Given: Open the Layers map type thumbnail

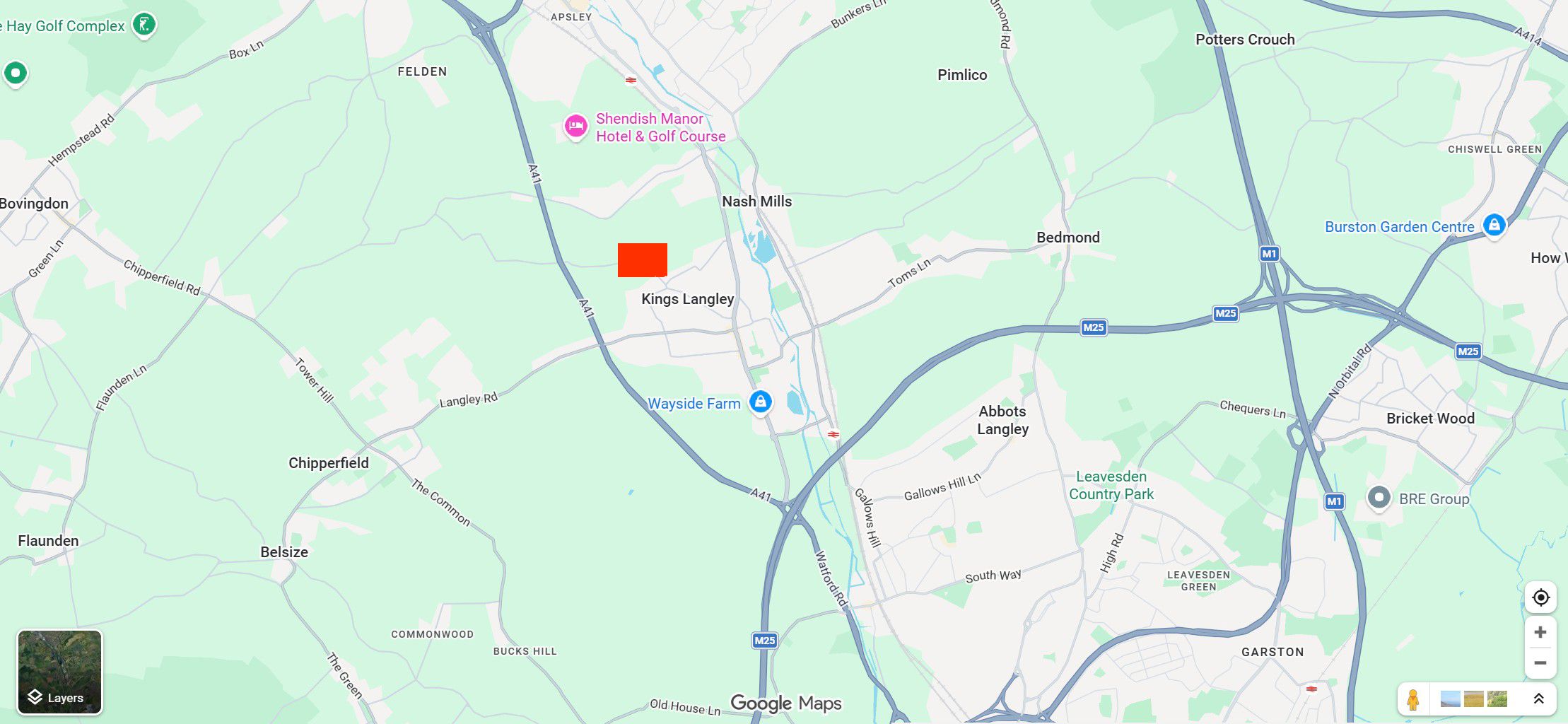Looking at the screenshot, I should [x=60, y=672].
